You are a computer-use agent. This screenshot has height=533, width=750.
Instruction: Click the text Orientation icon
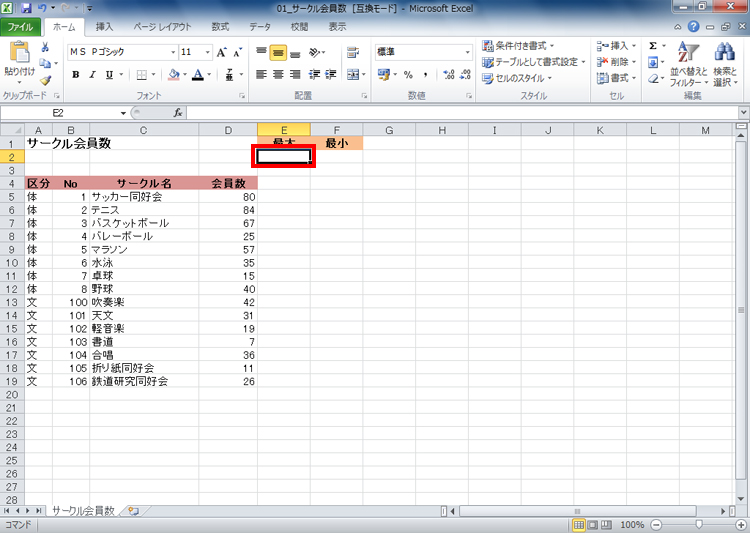[316, 52]
